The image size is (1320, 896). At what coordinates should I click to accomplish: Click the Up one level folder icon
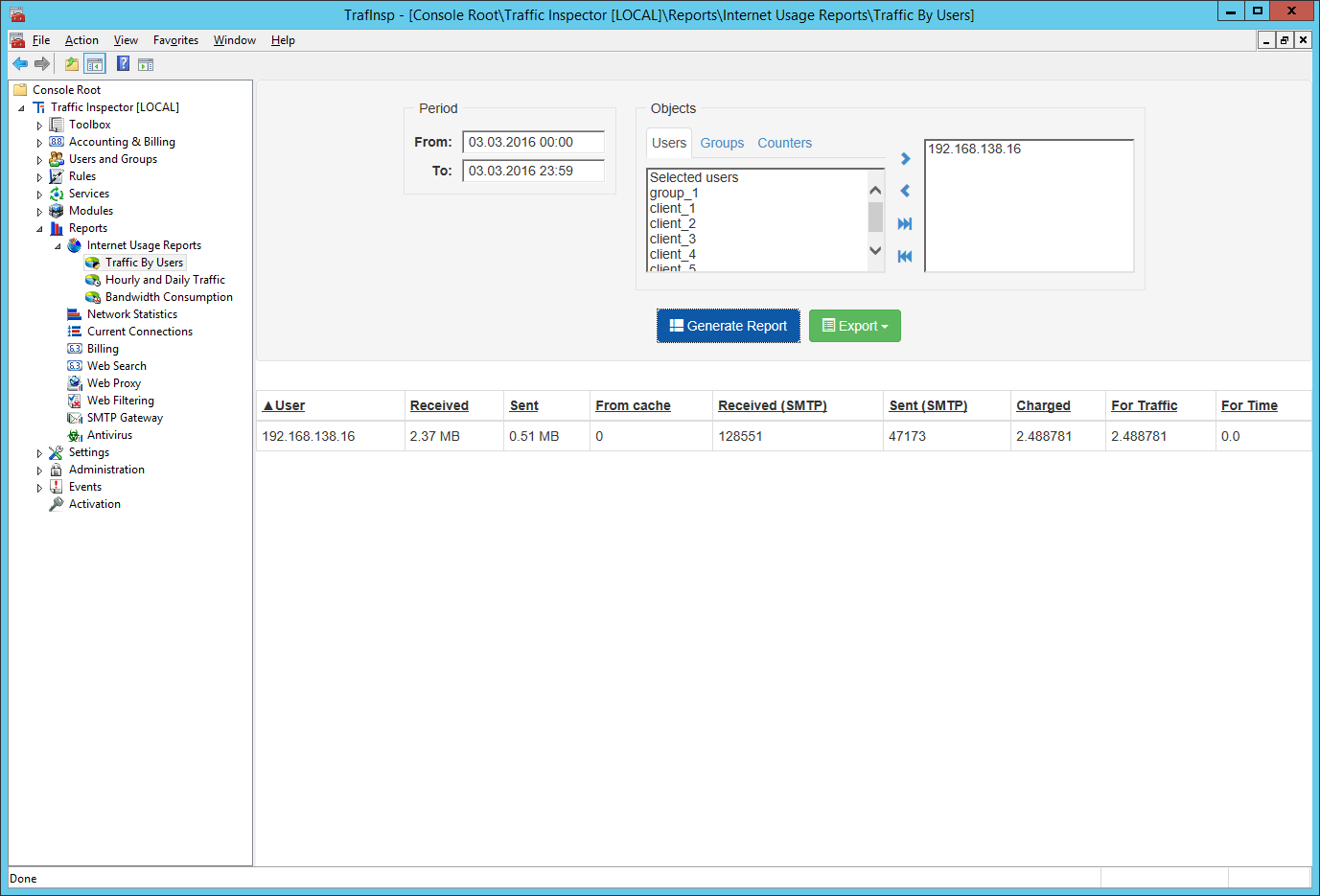coord(72,64)
